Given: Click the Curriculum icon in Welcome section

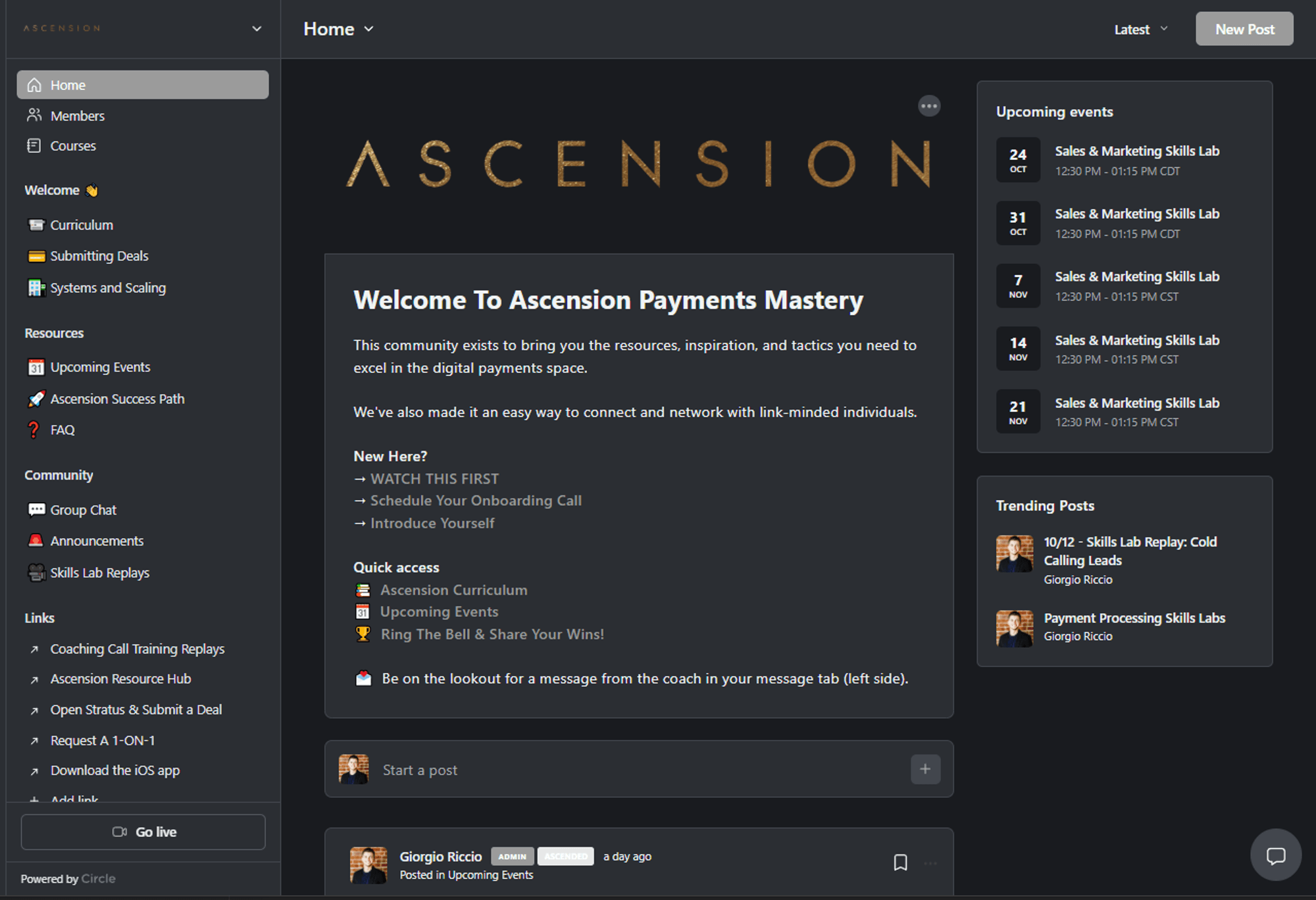Looking at the screenshot, I should click(x=36, y=225).
